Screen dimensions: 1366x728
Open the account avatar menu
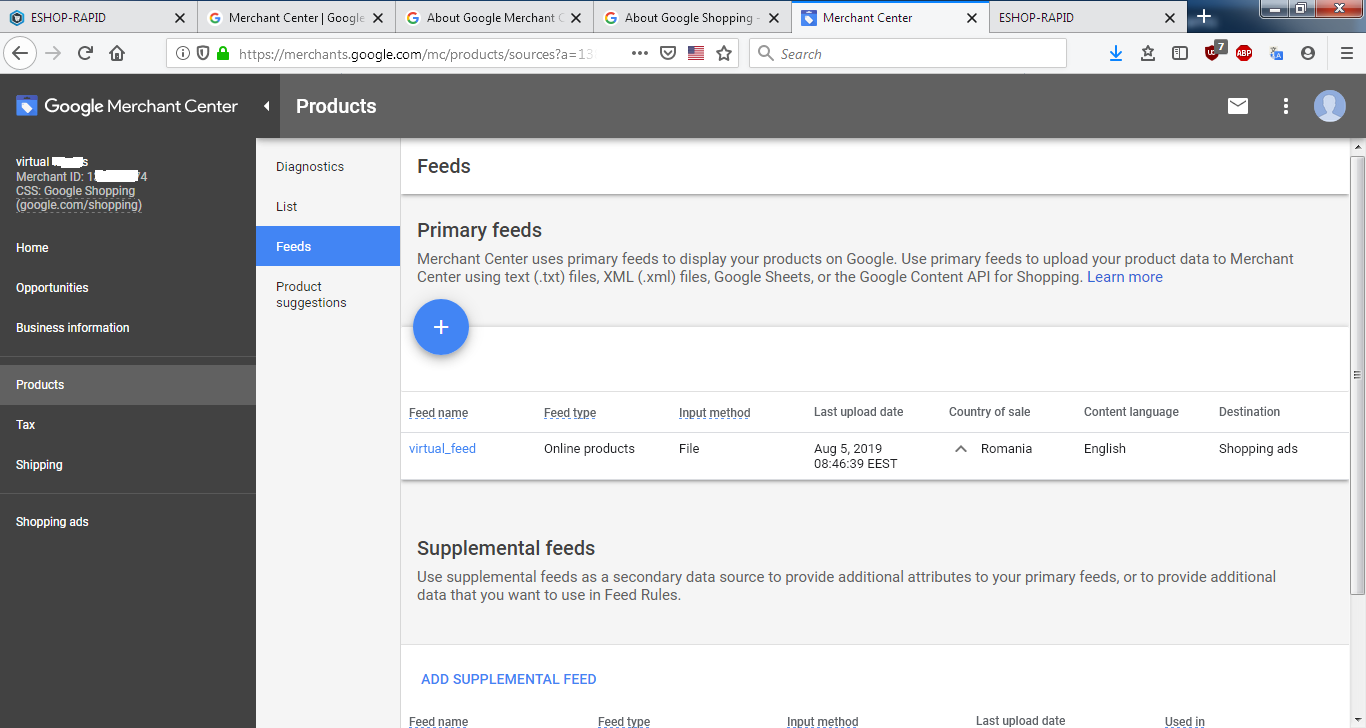[x=1329, y=106]
